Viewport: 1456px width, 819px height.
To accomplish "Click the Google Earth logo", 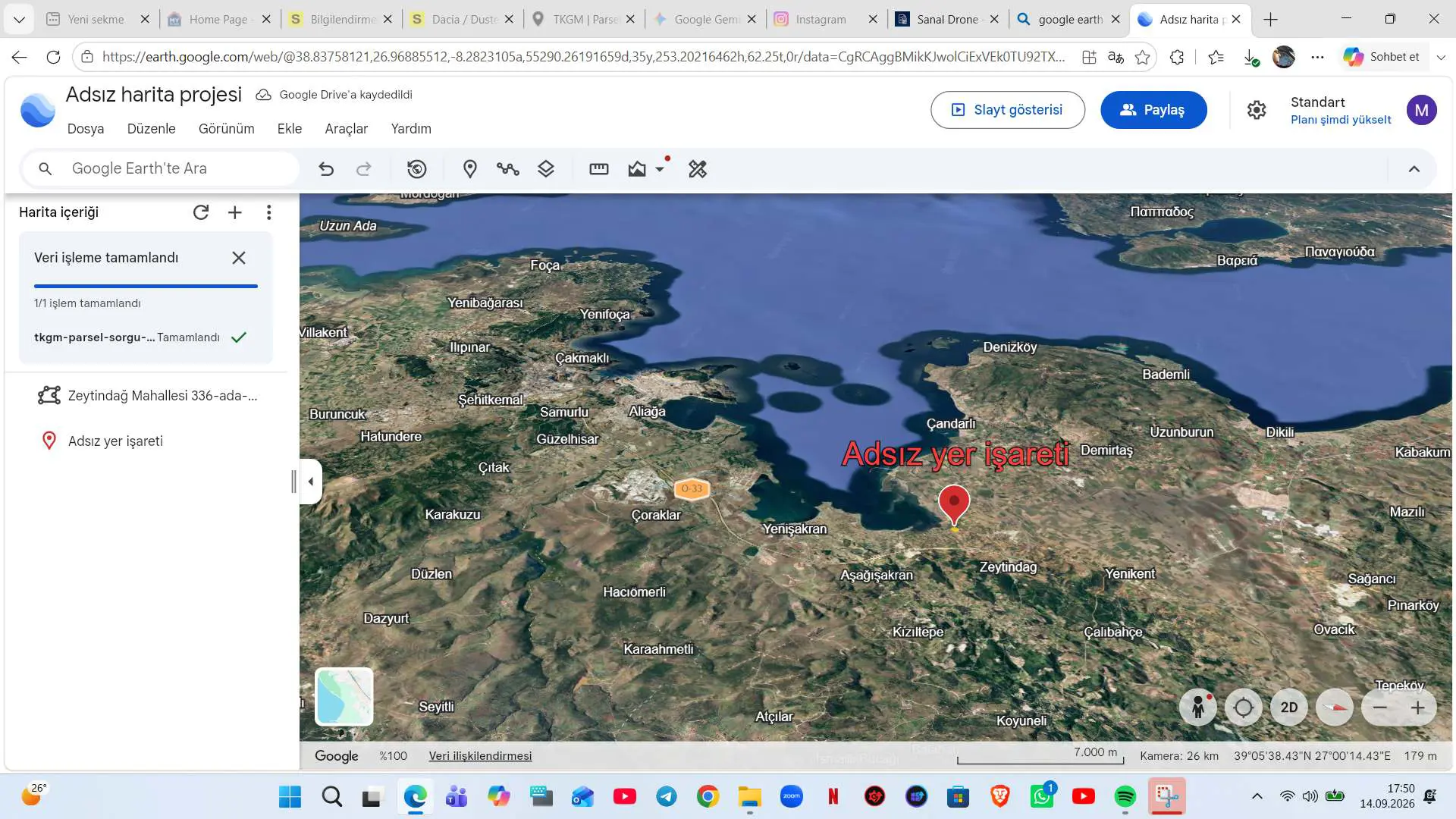I will [37, 110].
